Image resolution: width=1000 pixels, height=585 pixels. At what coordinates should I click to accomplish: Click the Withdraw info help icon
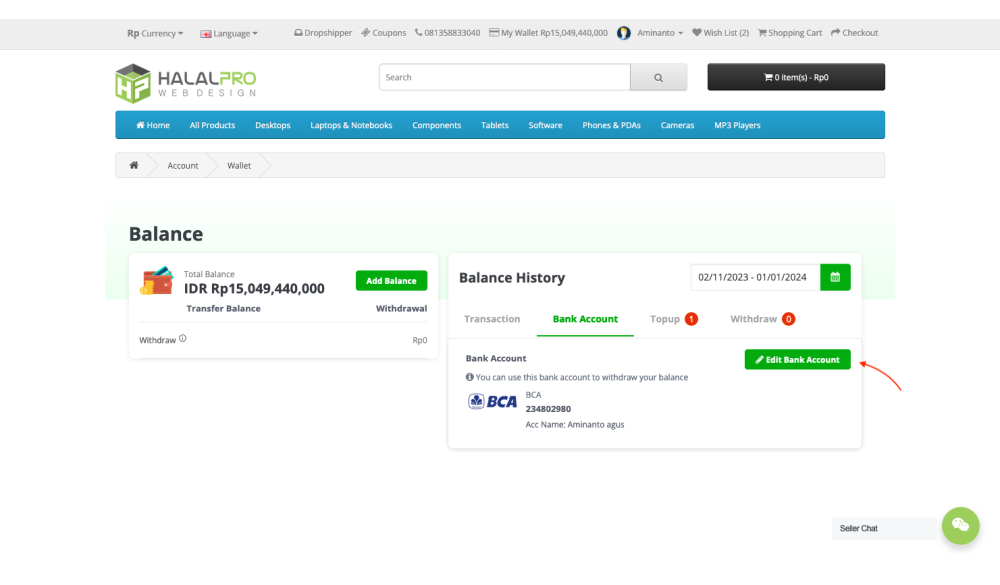click(x=183, y=339)
